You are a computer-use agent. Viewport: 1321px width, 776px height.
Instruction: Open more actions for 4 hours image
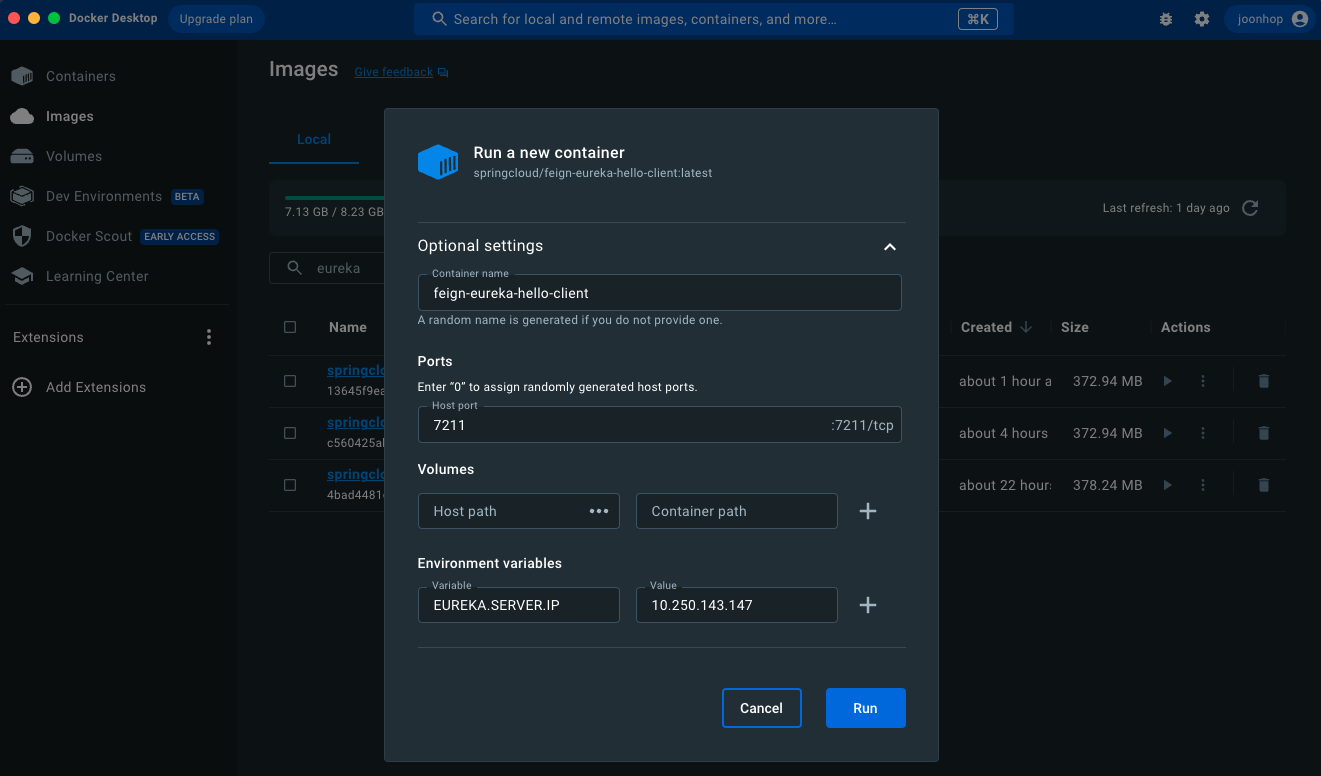(1203, 433)
